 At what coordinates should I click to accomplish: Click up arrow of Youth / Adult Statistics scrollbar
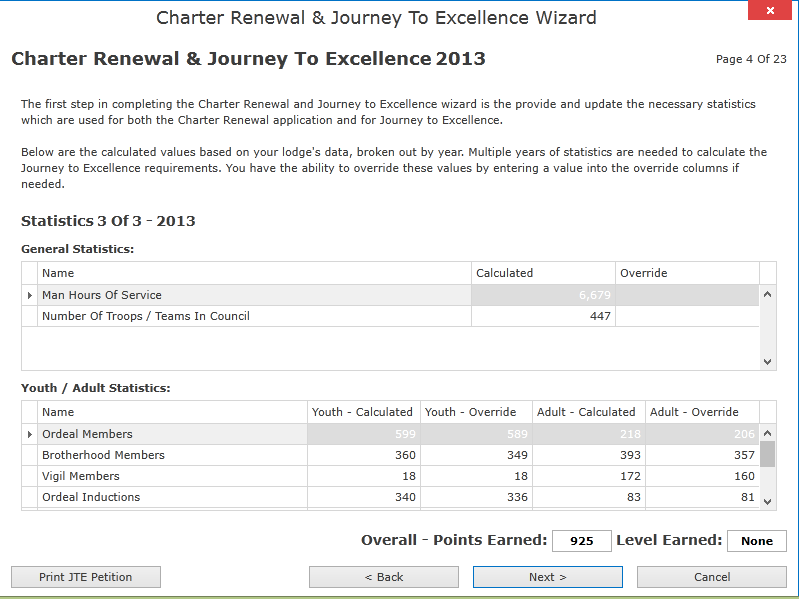[x=767, y=433]
